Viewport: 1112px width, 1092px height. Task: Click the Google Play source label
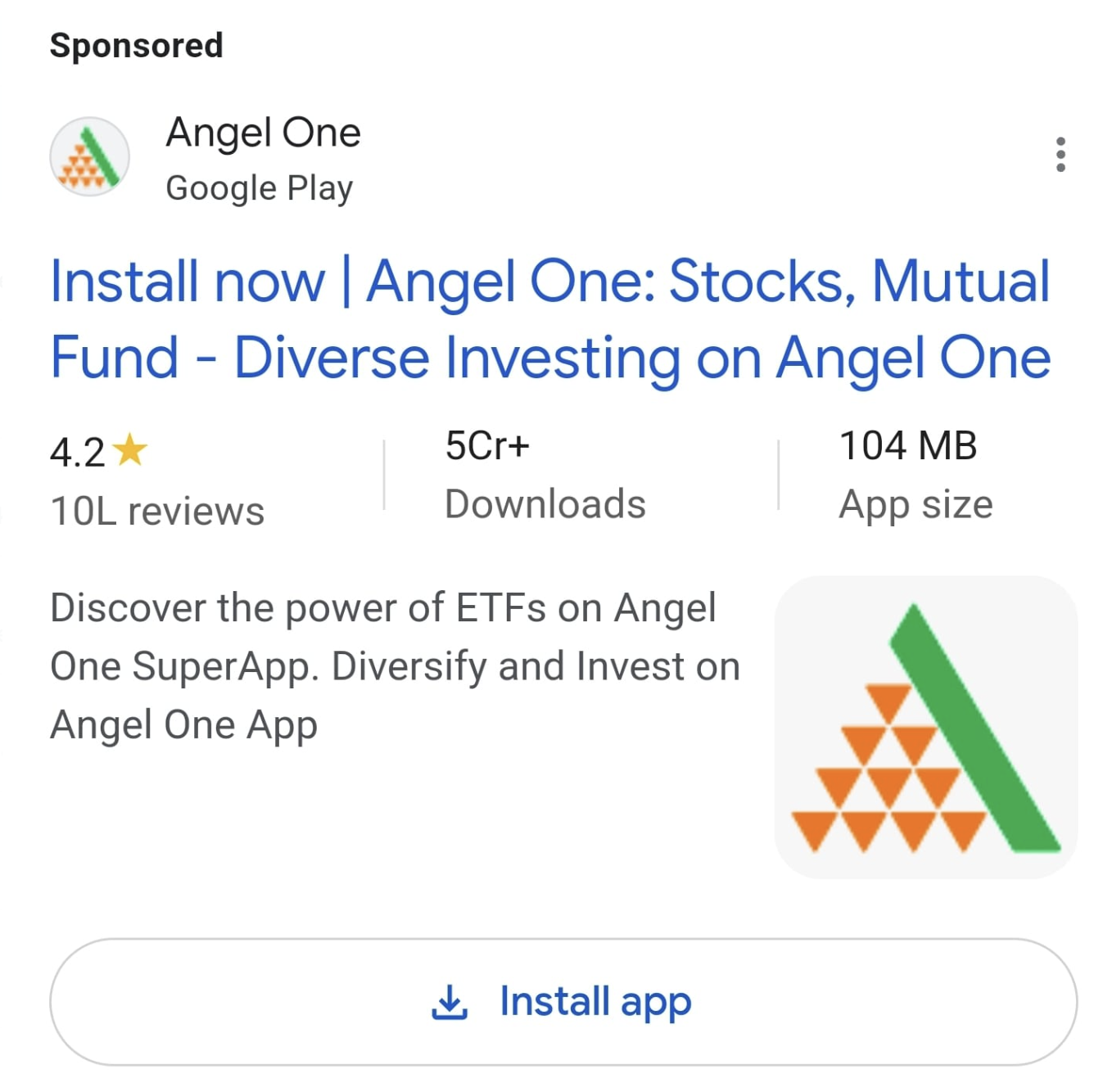(x=259, y=187)
